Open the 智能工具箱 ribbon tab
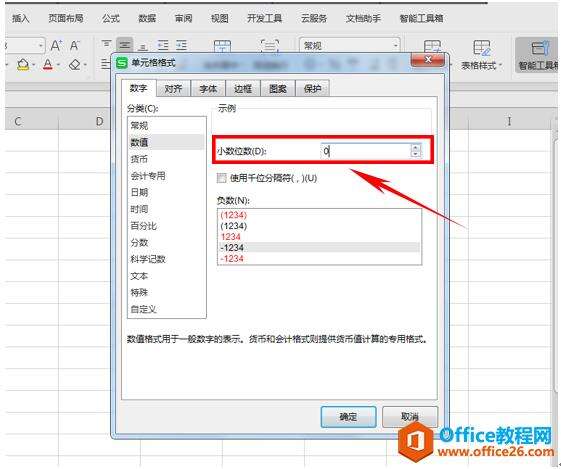The image size is (561, 469). tap(421, 18)
